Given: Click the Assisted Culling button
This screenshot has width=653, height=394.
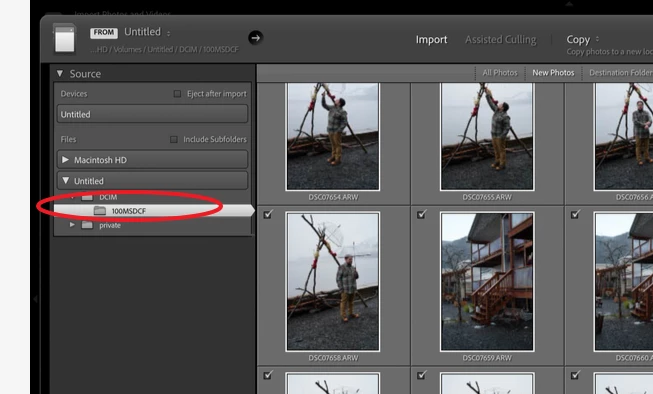Looking at the screenshot, I should pos(501,40).
